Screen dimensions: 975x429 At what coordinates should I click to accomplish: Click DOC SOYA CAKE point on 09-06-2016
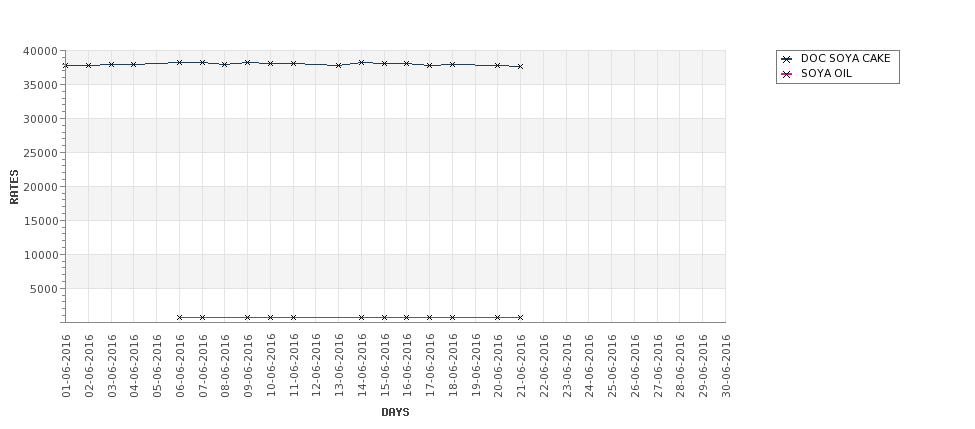[x=247, y=62]
